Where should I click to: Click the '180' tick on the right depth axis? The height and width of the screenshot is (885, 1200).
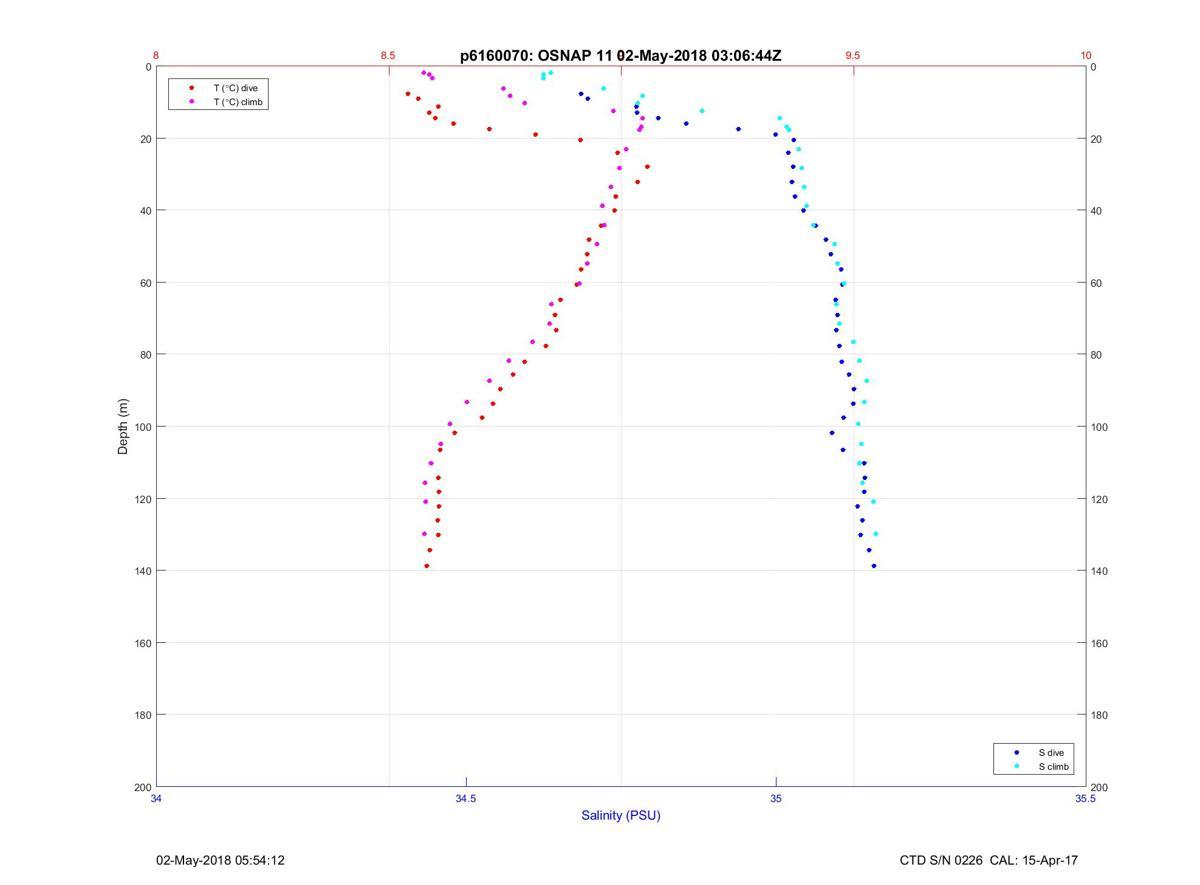1099,715
